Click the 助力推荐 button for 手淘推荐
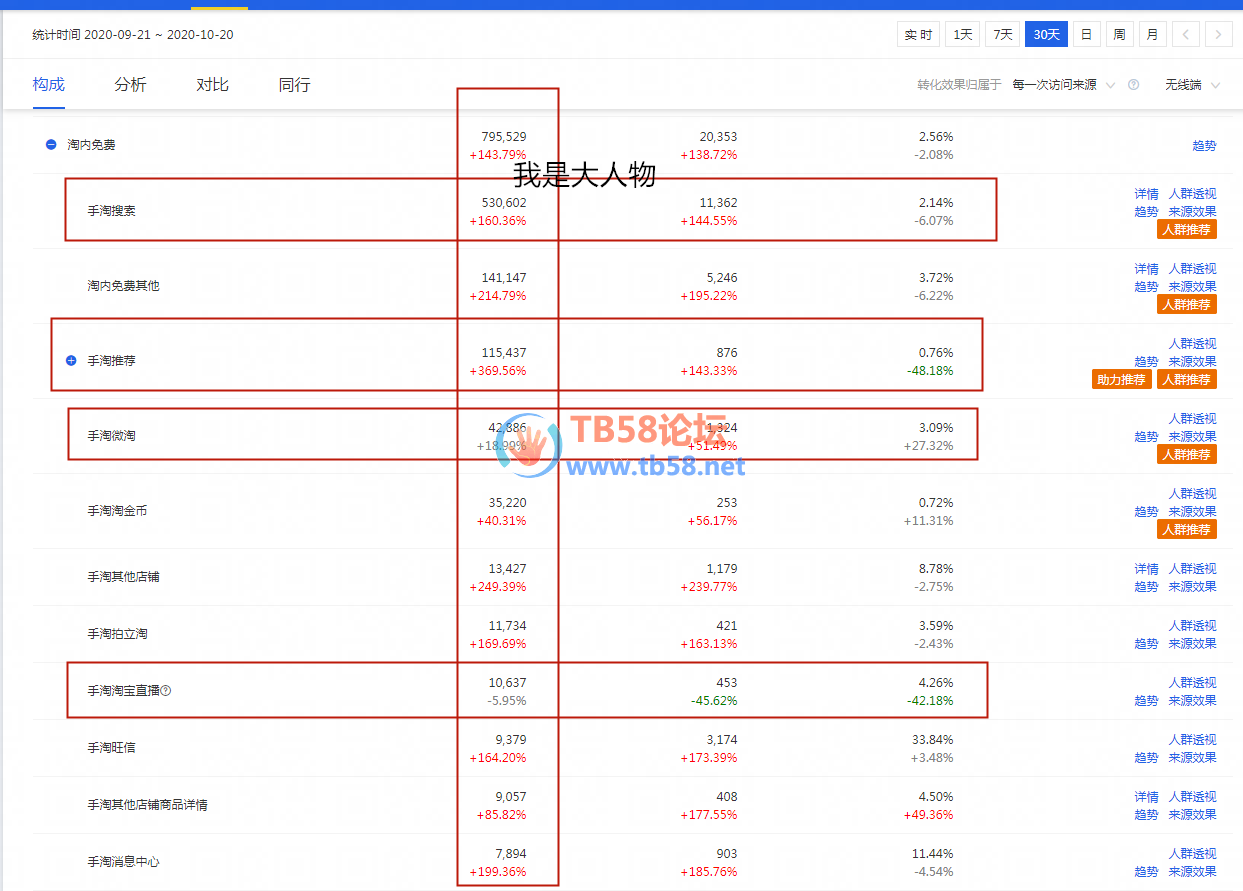 [x=1121, y=380]
